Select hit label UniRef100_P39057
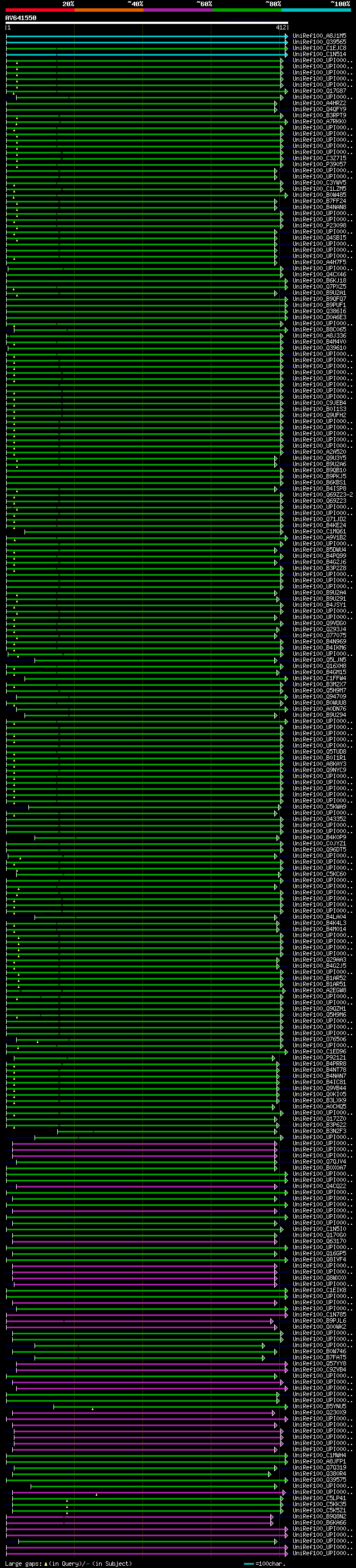Viewport: 356px width, 1568px height. click(x=319, y=164)
